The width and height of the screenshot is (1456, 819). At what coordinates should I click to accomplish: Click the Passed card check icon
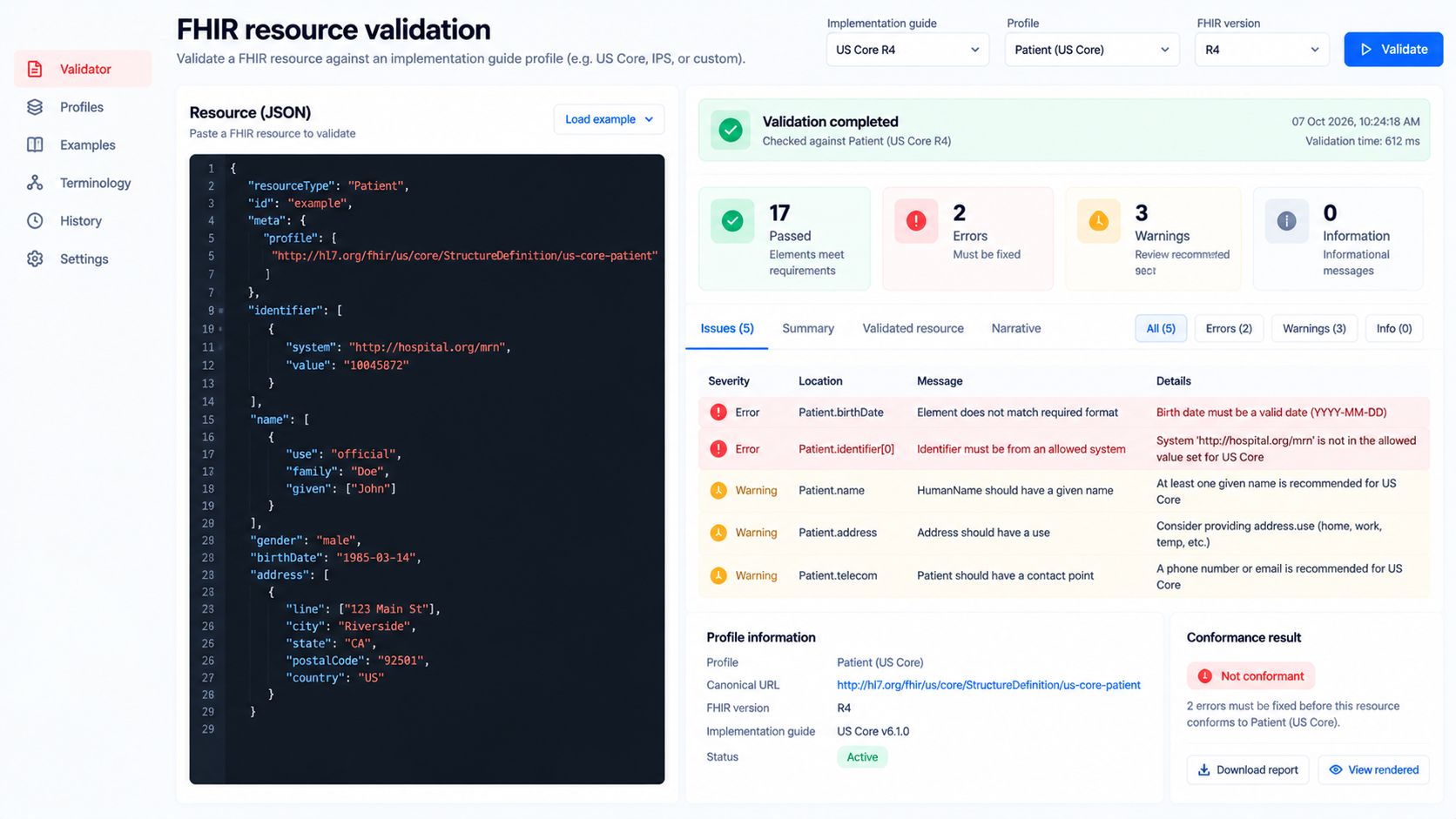732,221
